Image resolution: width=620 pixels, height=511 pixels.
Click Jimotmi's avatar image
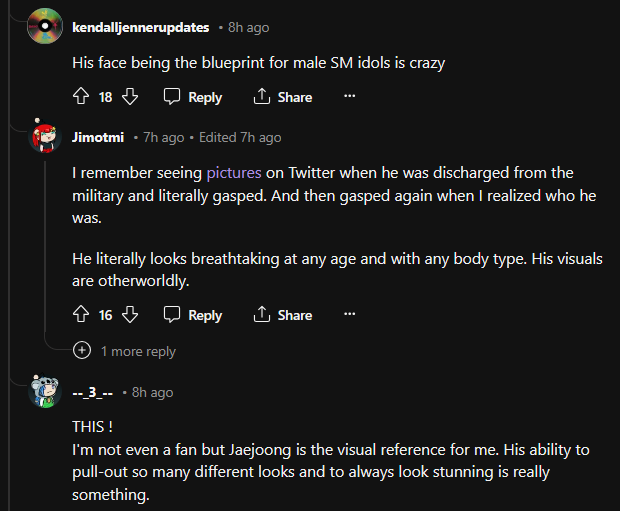(x=44, y=137)
